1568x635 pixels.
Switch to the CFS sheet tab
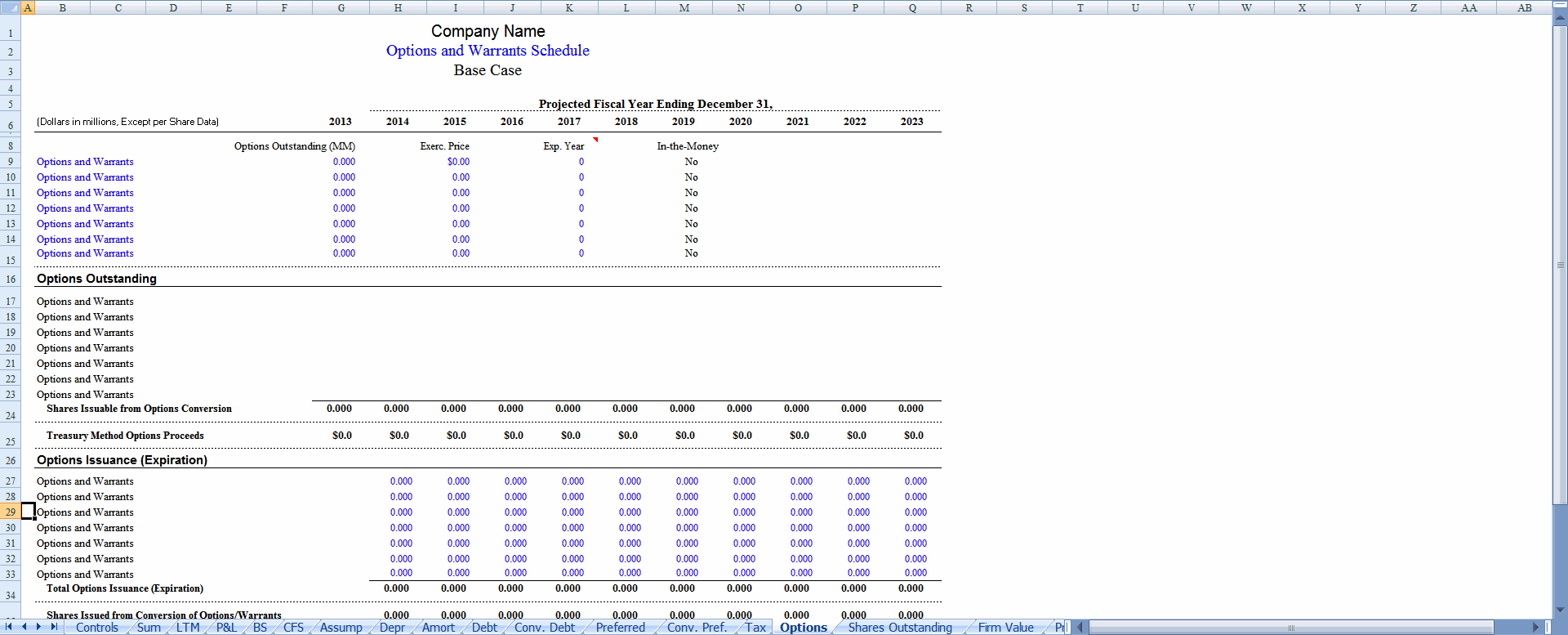pos(293,628)
